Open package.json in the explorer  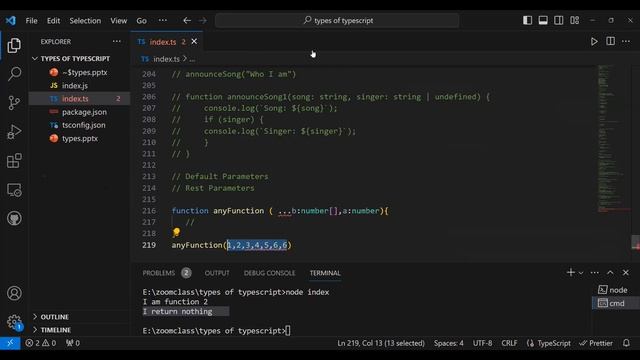tap(80, 112)
